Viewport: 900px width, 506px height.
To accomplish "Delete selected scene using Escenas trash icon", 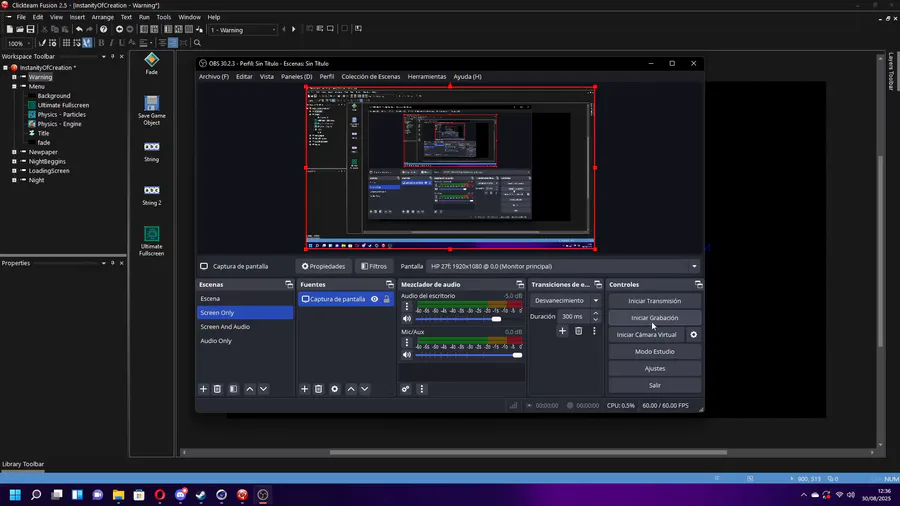I will (218, 389).
